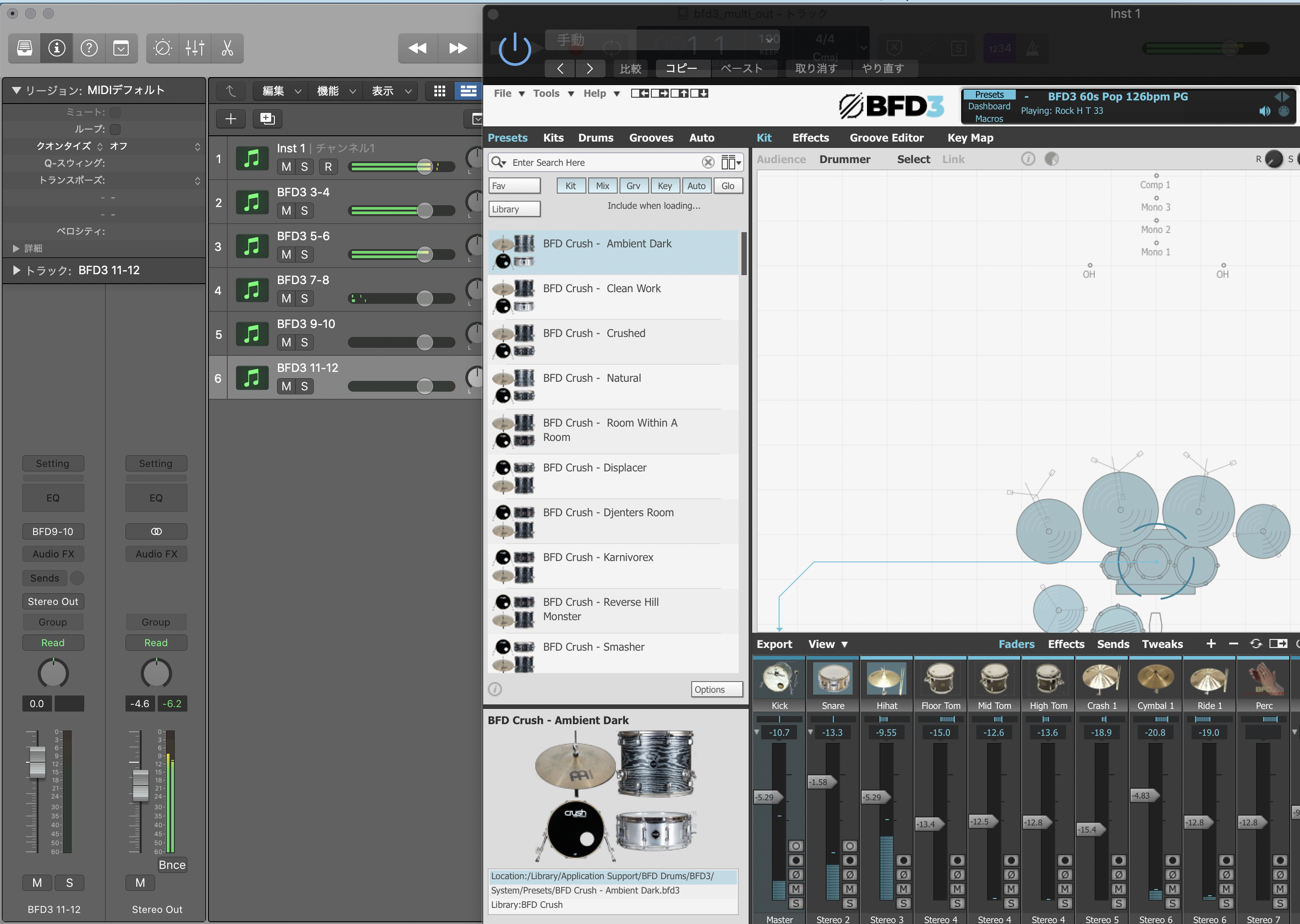The image size is (1300, 924).
Task: Select the Crash 1 cymbal icon
Action: 1101,678
